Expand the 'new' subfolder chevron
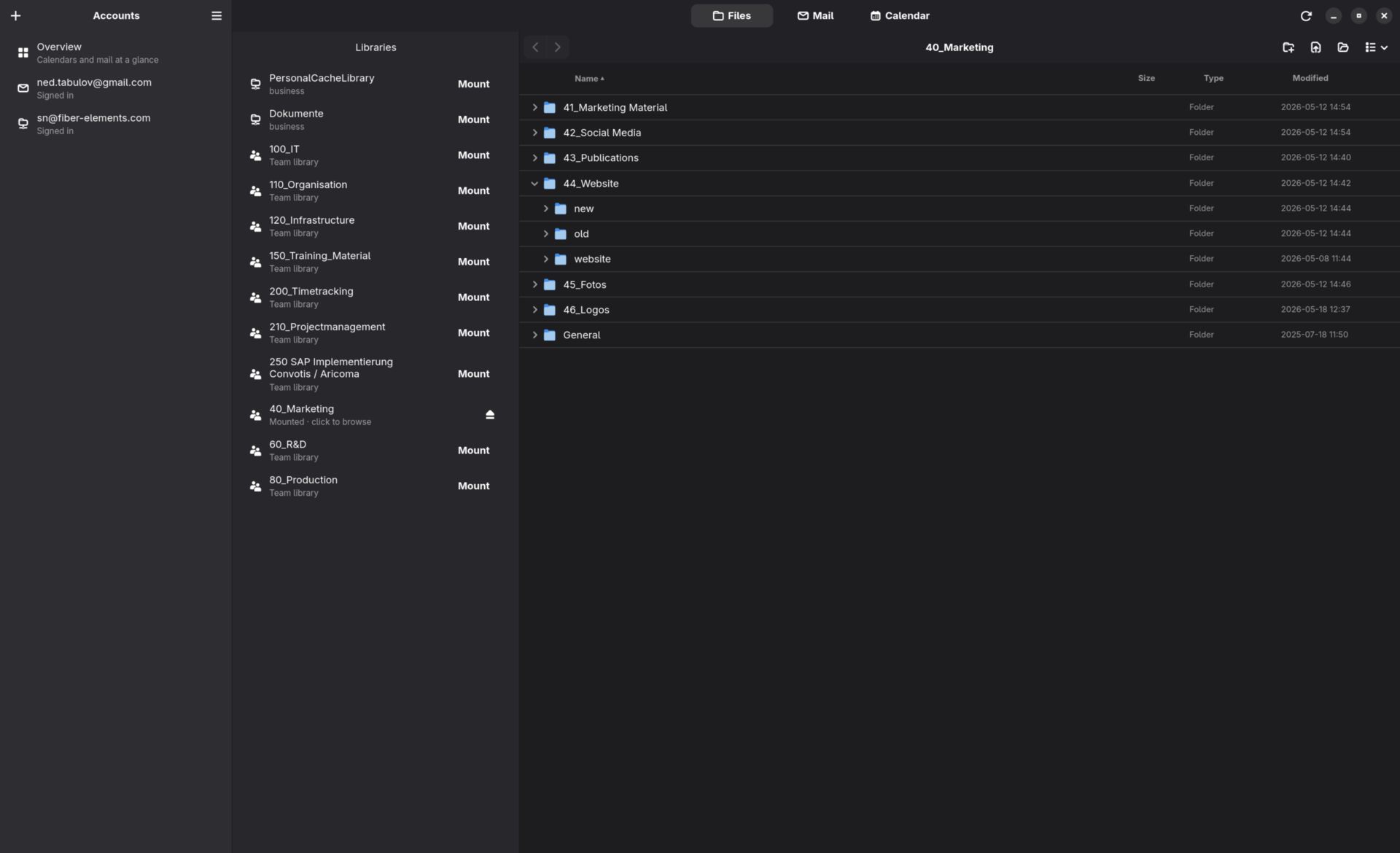 (x=545, y=209)
